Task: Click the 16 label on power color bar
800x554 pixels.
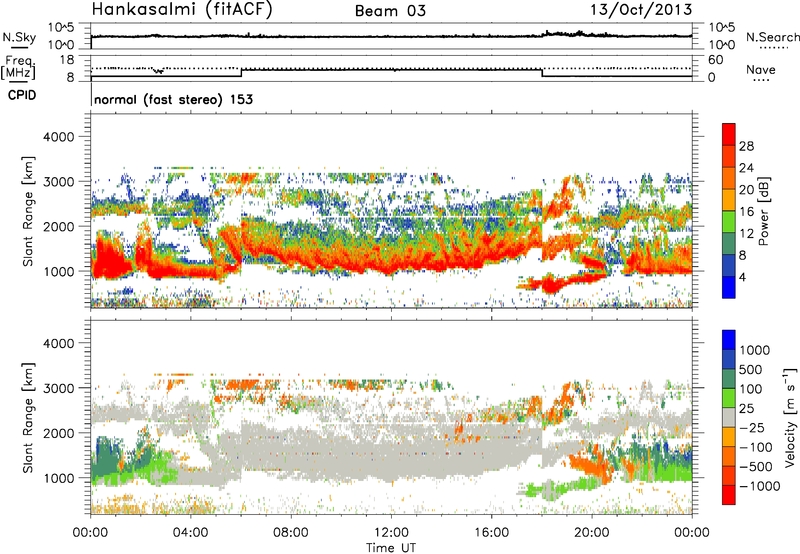Action: click(746, 212)
